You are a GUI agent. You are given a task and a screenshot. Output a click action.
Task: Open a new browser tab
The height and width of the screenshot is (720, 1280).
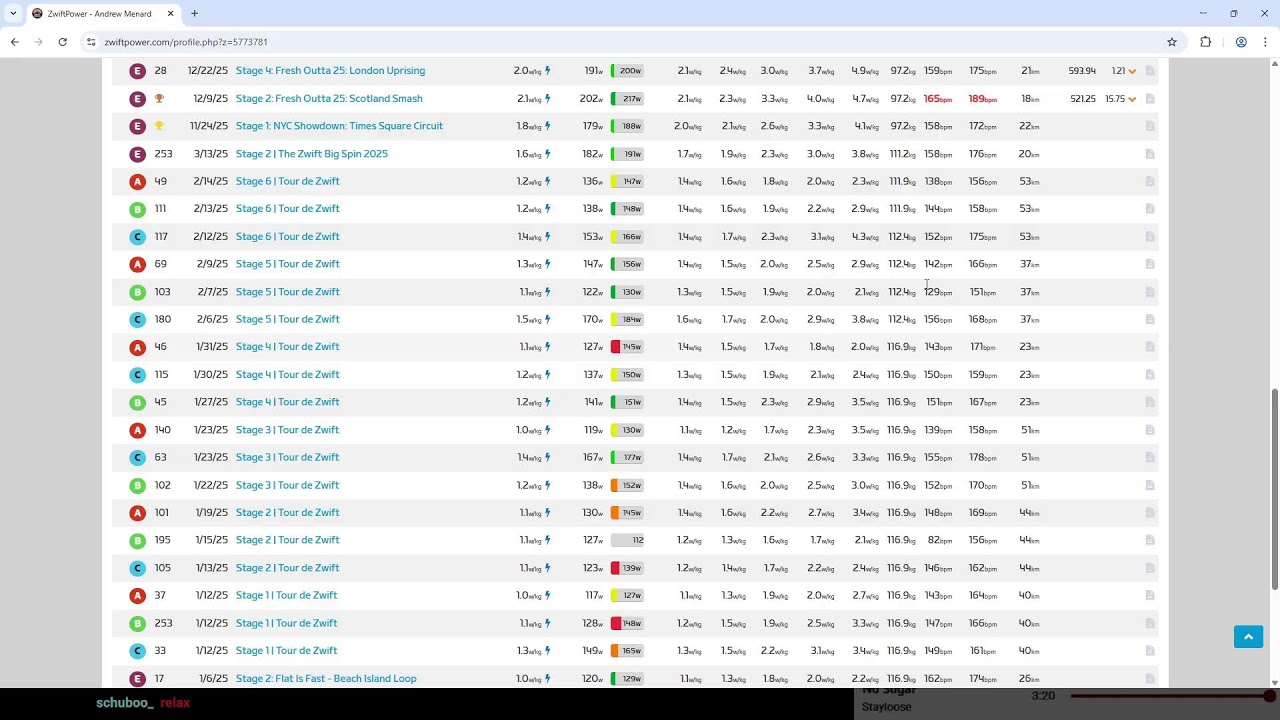click(195, 14)
